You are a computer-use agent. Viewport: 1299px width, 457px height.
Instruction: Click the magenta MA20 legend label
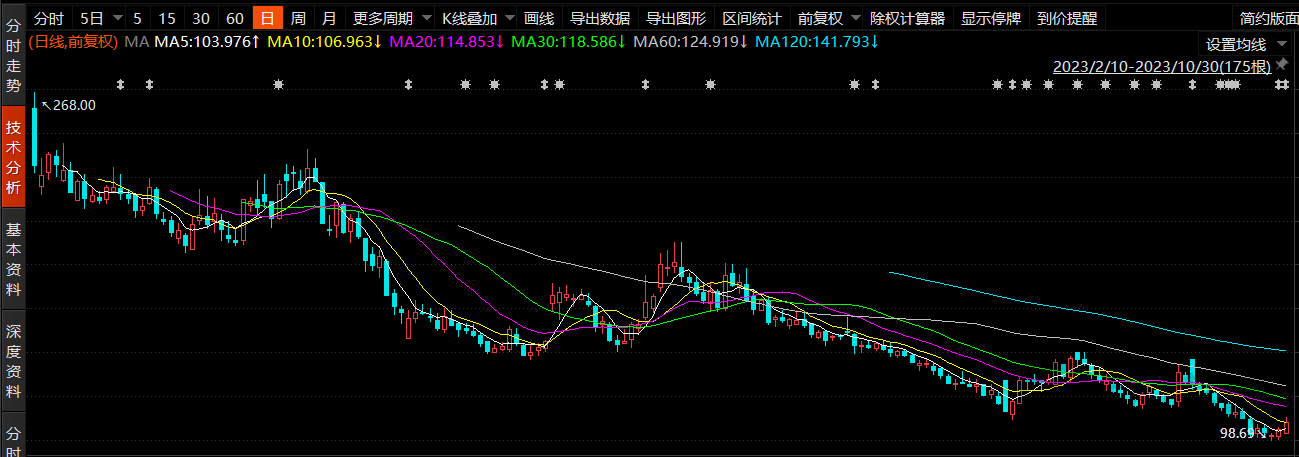(445, 41)
